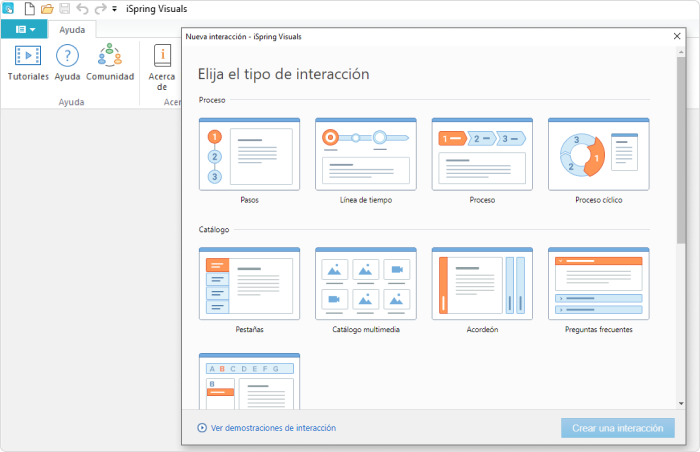Choose the Preguntas frecuentes interaction
This screenshot has width=700, height=452.
pyautogui.click(x=599, y=284)
